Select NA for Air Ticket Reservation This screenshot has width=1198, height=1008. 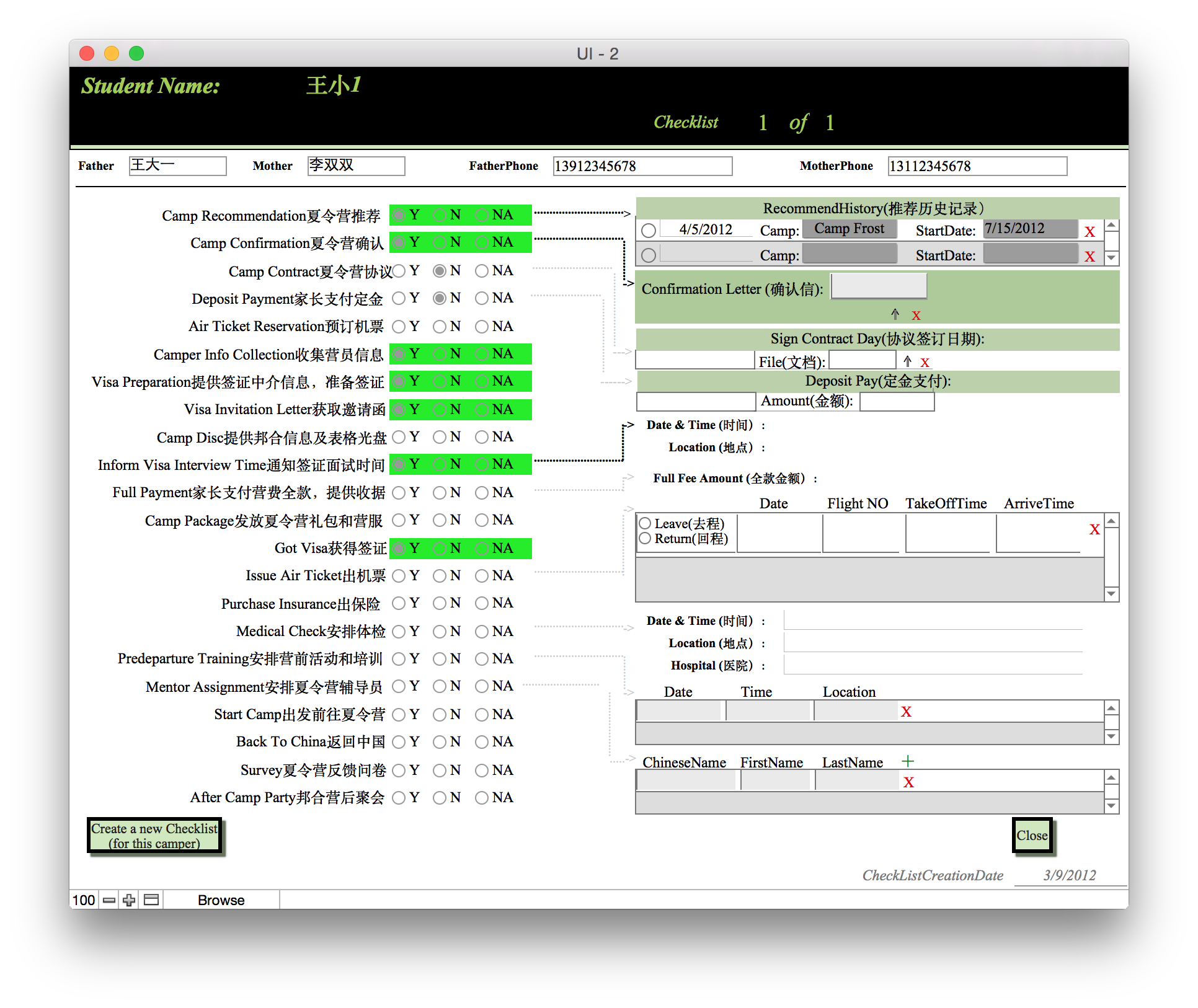[x=482, y=327]
